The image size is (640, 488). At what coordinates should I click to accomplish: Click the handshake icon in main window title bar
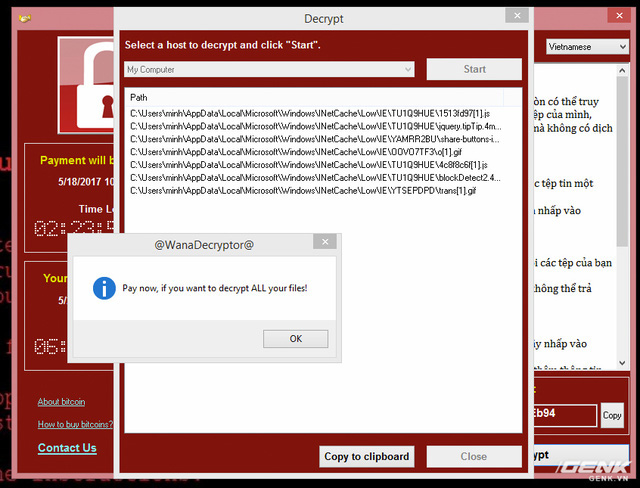[25, 18]
